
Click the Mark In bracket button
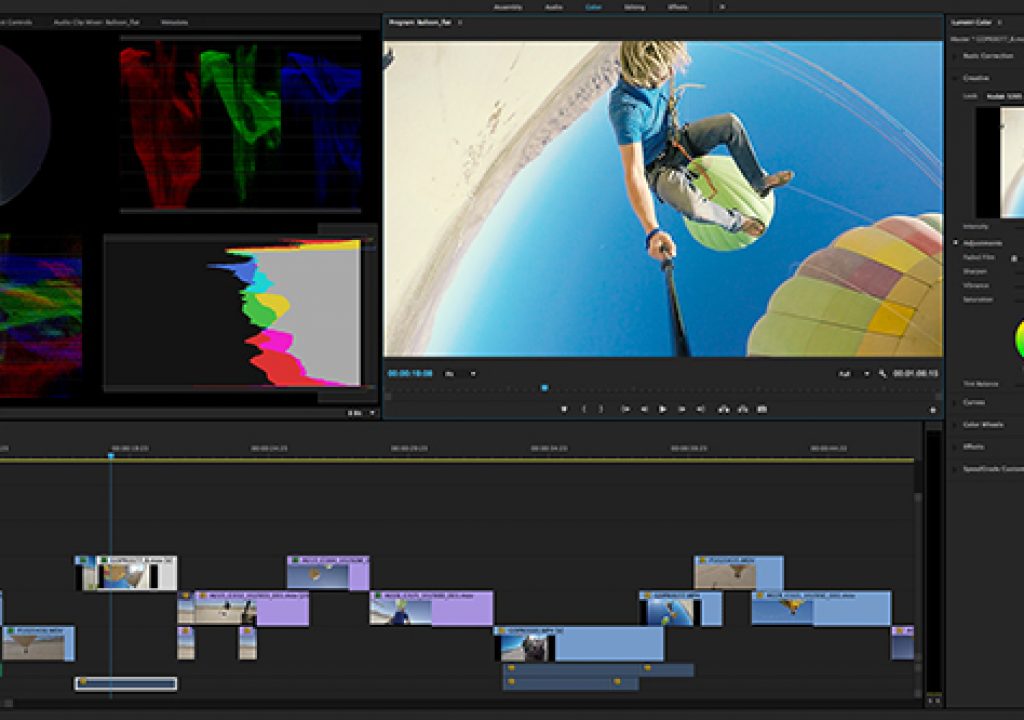click(x=584, y=409)
